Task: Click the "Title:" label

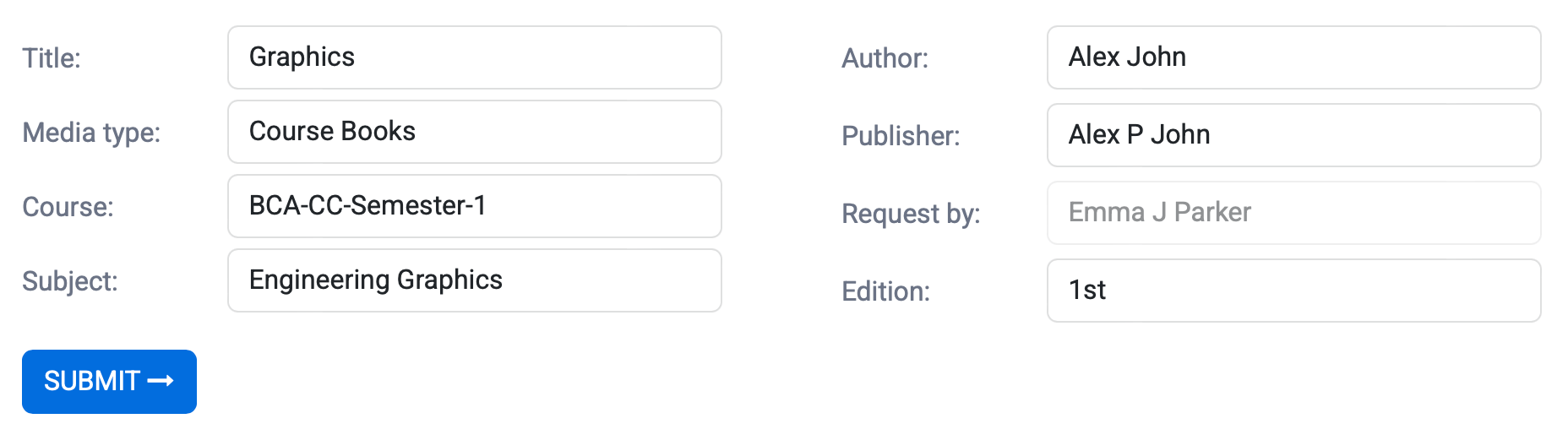Action: pos(52,58)
